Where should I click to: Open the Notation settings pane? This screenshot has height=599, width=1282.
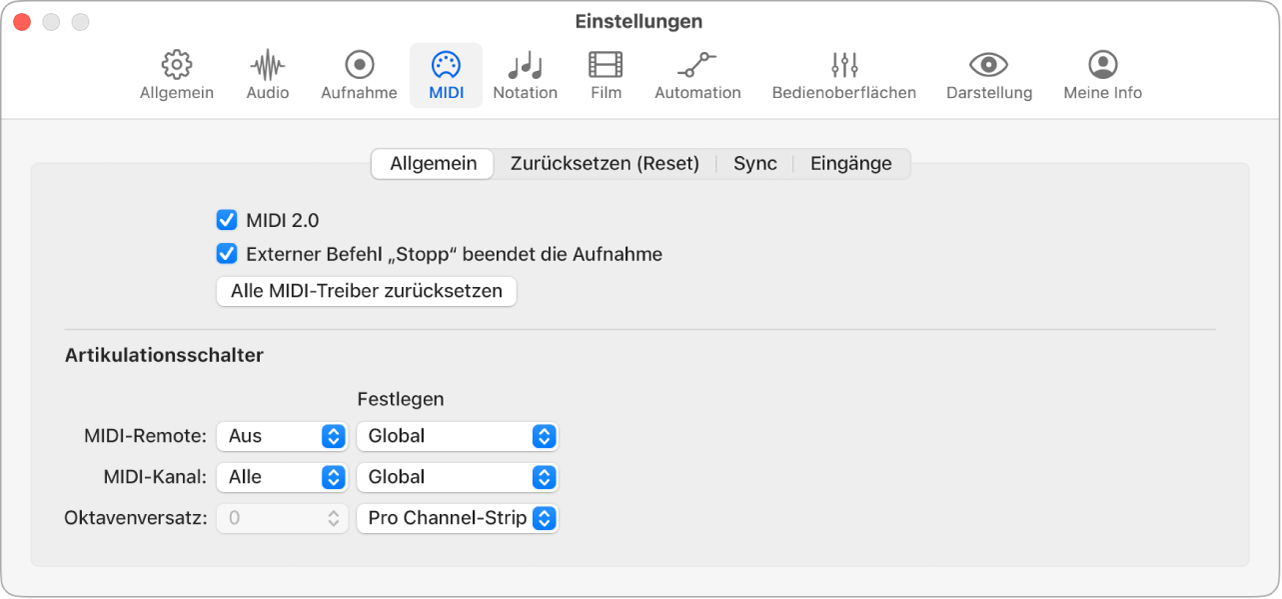(525, 75)
